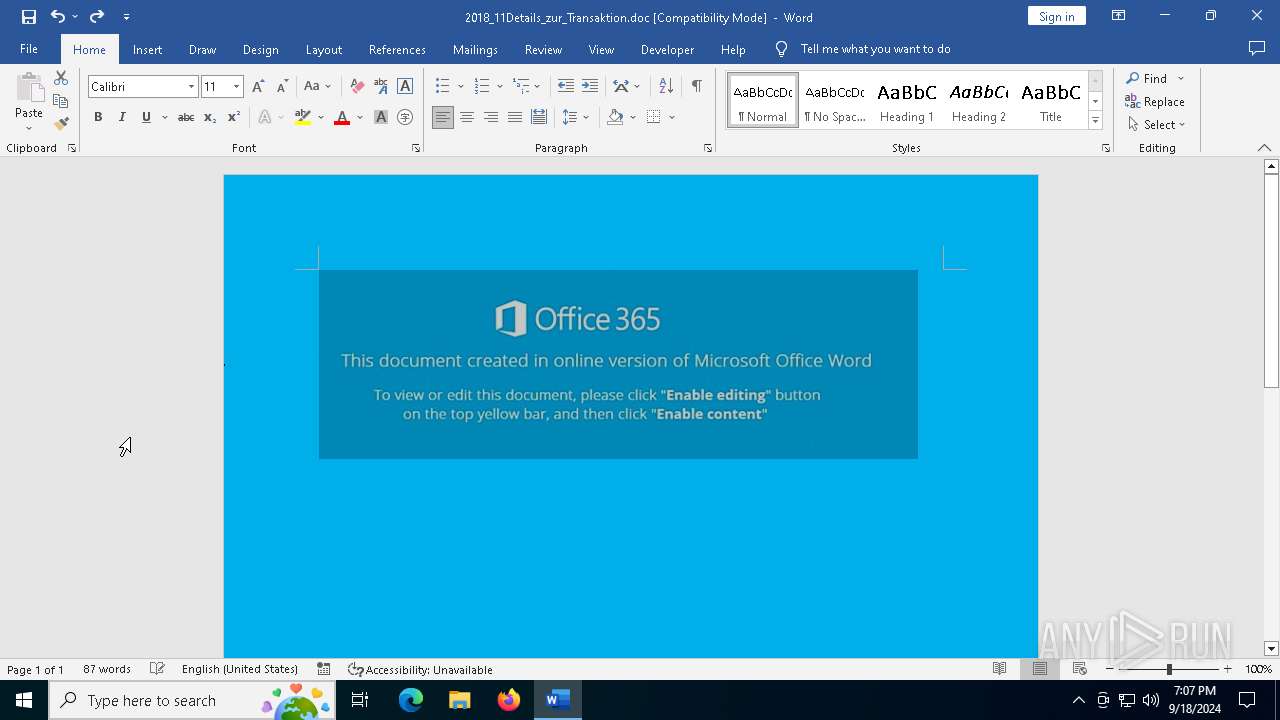Justify the paragraph text
The width and height of the screenshot is (1280, 720).
point(515,117)
